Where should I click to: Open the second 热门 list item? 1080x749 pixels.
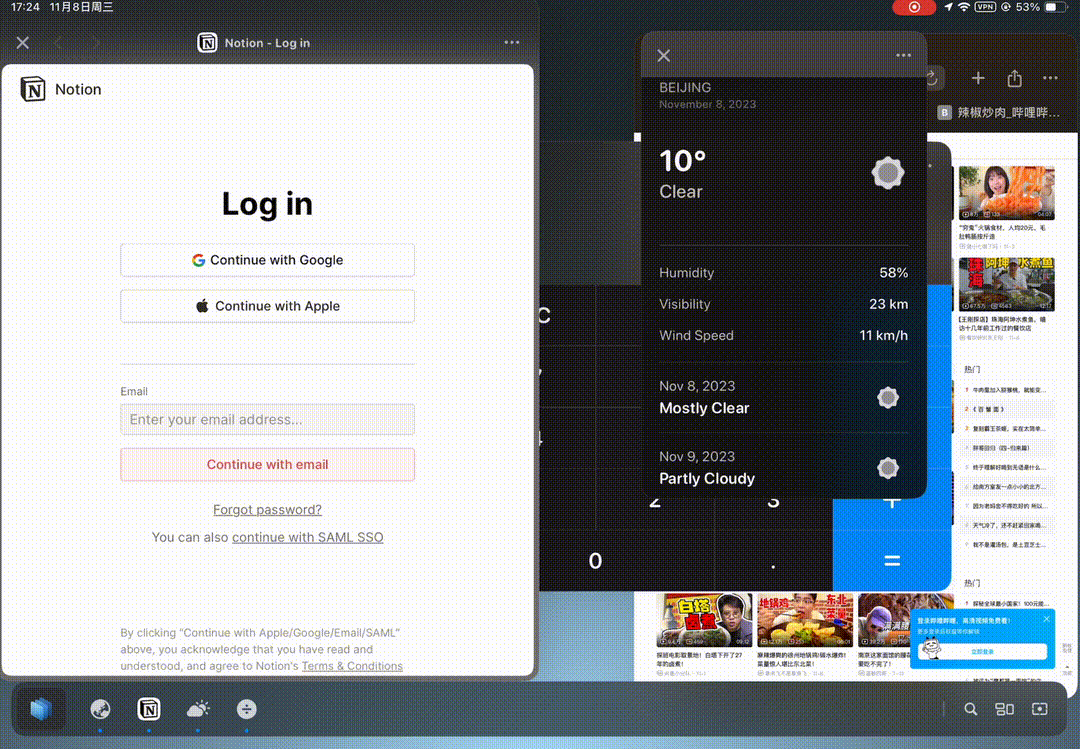pyautogui.click(x=1010, y=409)
